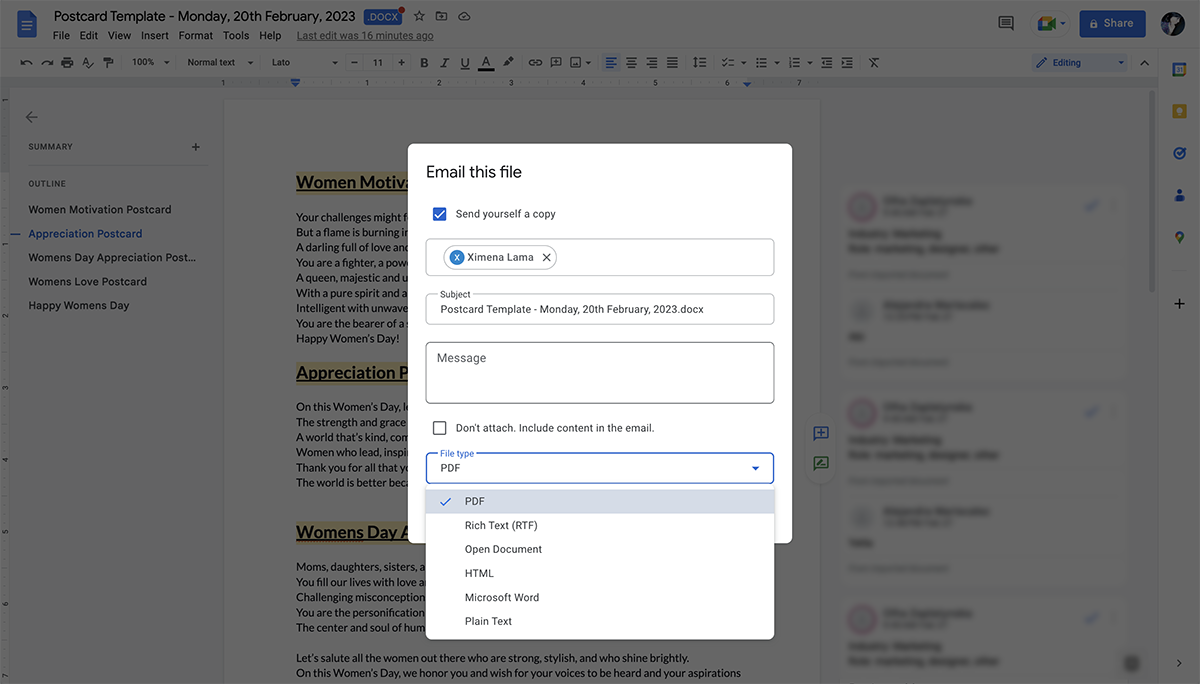
Task: Click back arrow in outline panel
Action: pyautogui.click(x=32, y=117)
